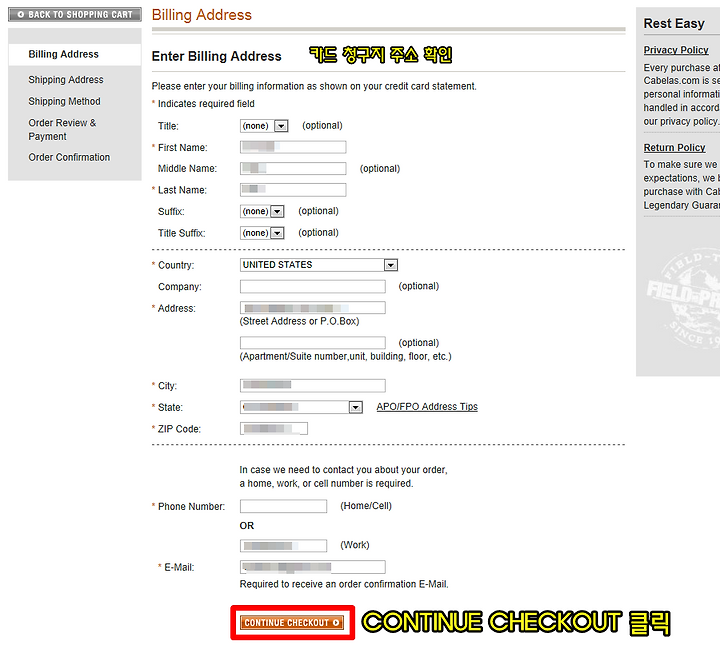The width and height of the screenshot is (720, 649).
Task: Open Shipping Address step in sidebar
Action: [66, 79]
